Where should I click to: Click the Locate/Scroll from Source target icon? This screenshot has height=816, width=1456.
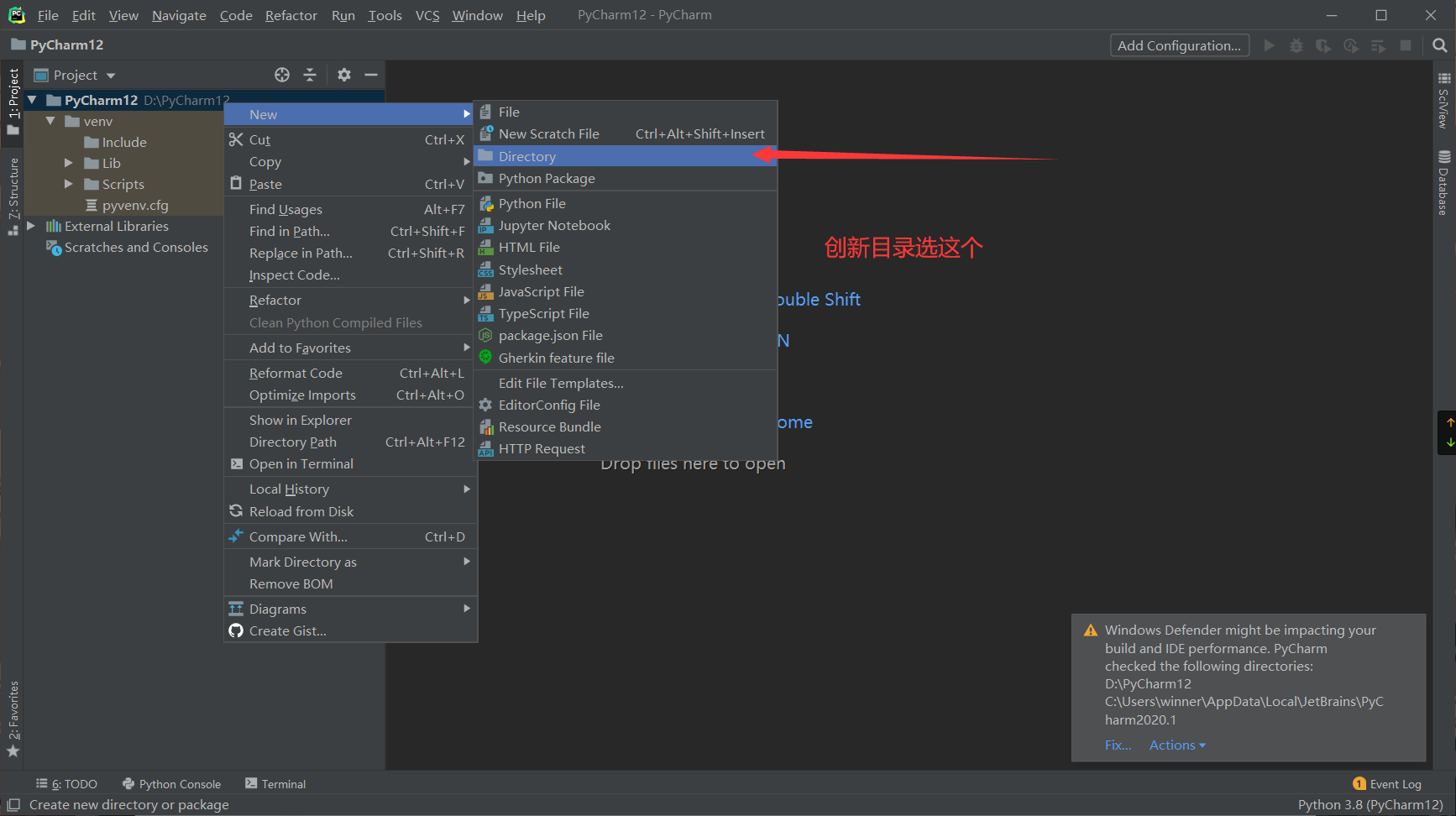(x=282, y=75)
